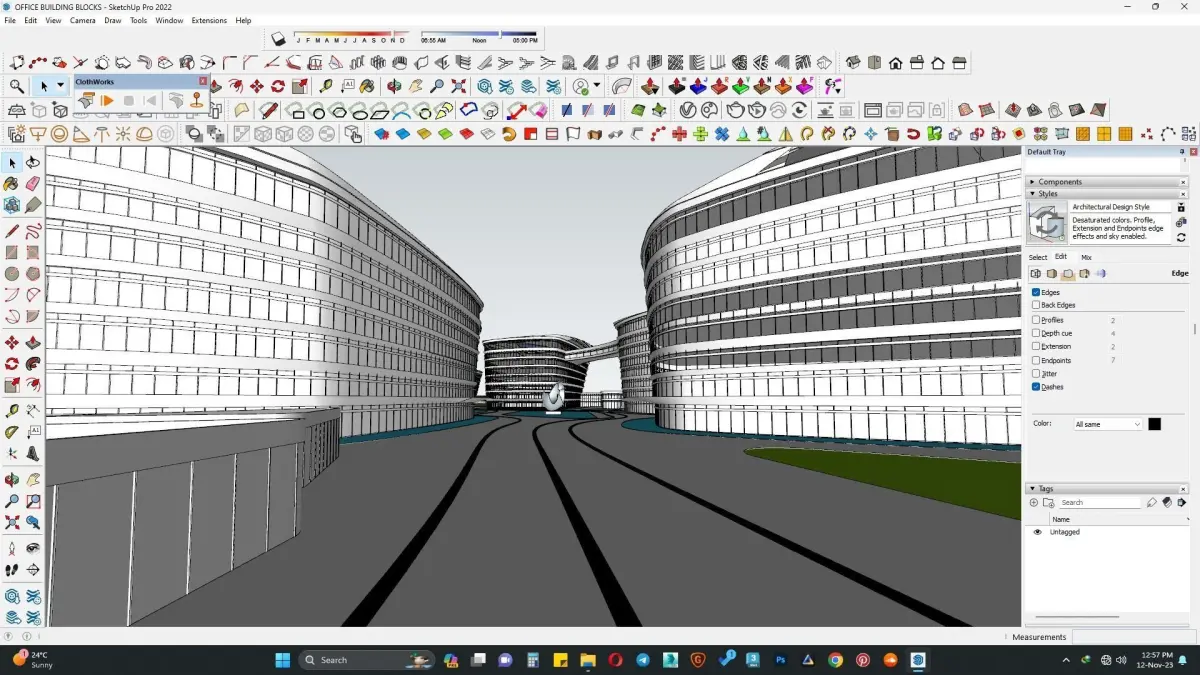Open the edge Color 'All same' dropdown
Image resolution: width=1200 pixels, height=675 pixels.
(1107, 424)
